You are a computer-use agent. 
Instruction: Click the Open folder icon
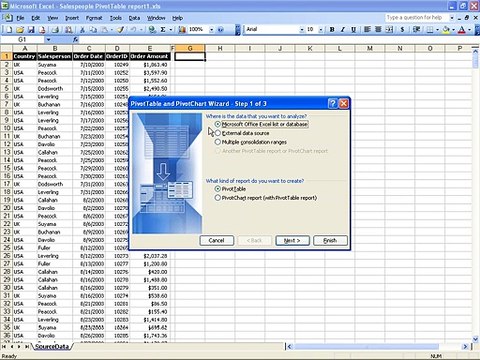click(20, 30)
